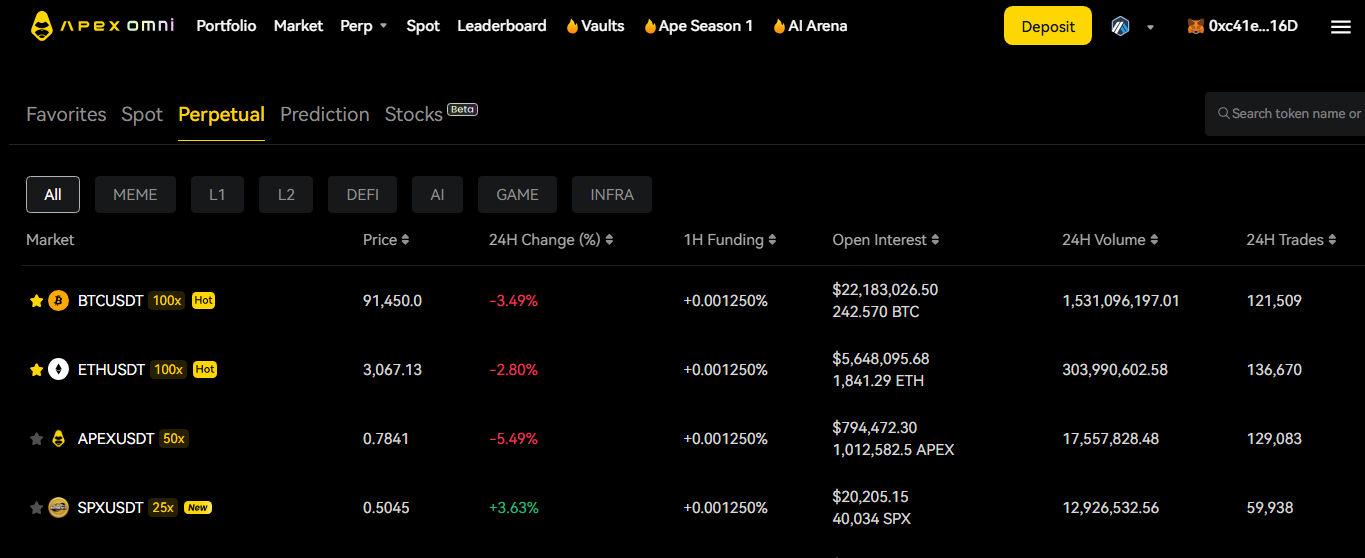The image size is (1365, 558).
Task: Open the network selector dropdown arrow
Action: 1150,28
